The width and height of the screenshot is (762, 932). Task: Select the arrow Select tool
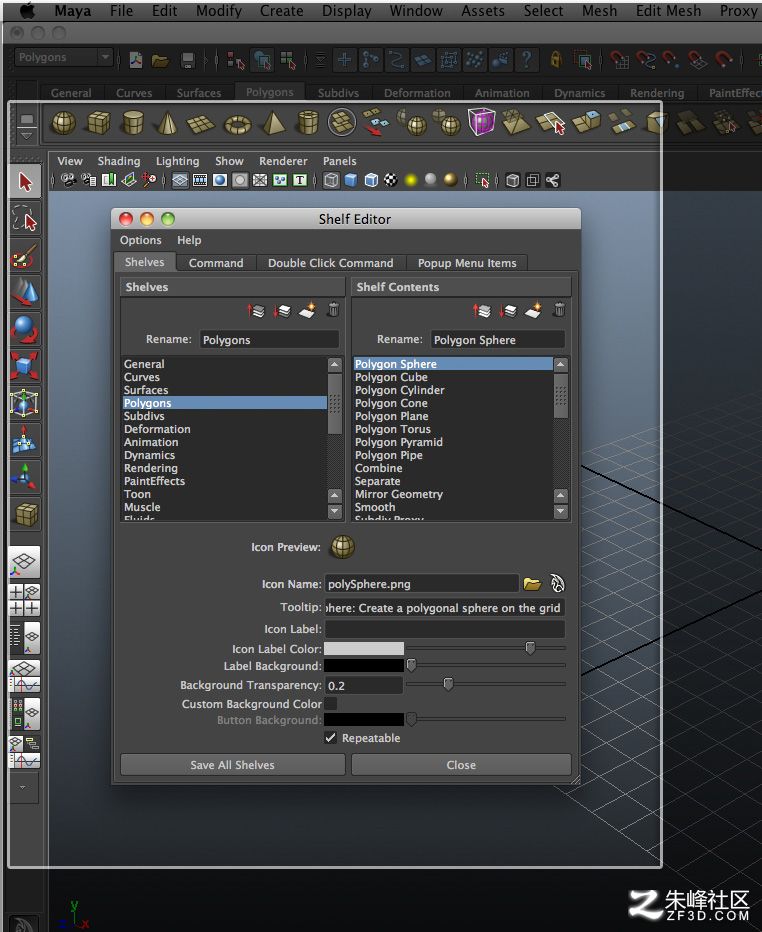(25, 182)
